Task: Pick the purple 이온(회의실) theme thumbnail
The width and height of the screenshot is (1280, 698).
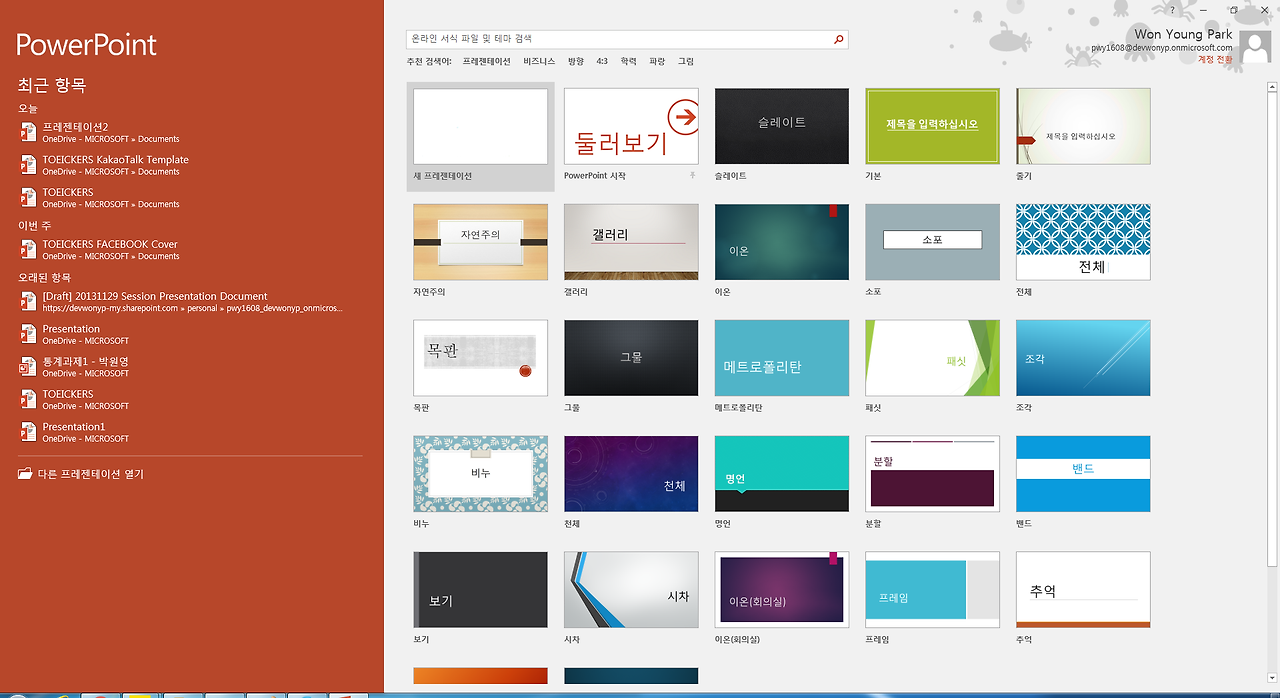Action: 782,590
